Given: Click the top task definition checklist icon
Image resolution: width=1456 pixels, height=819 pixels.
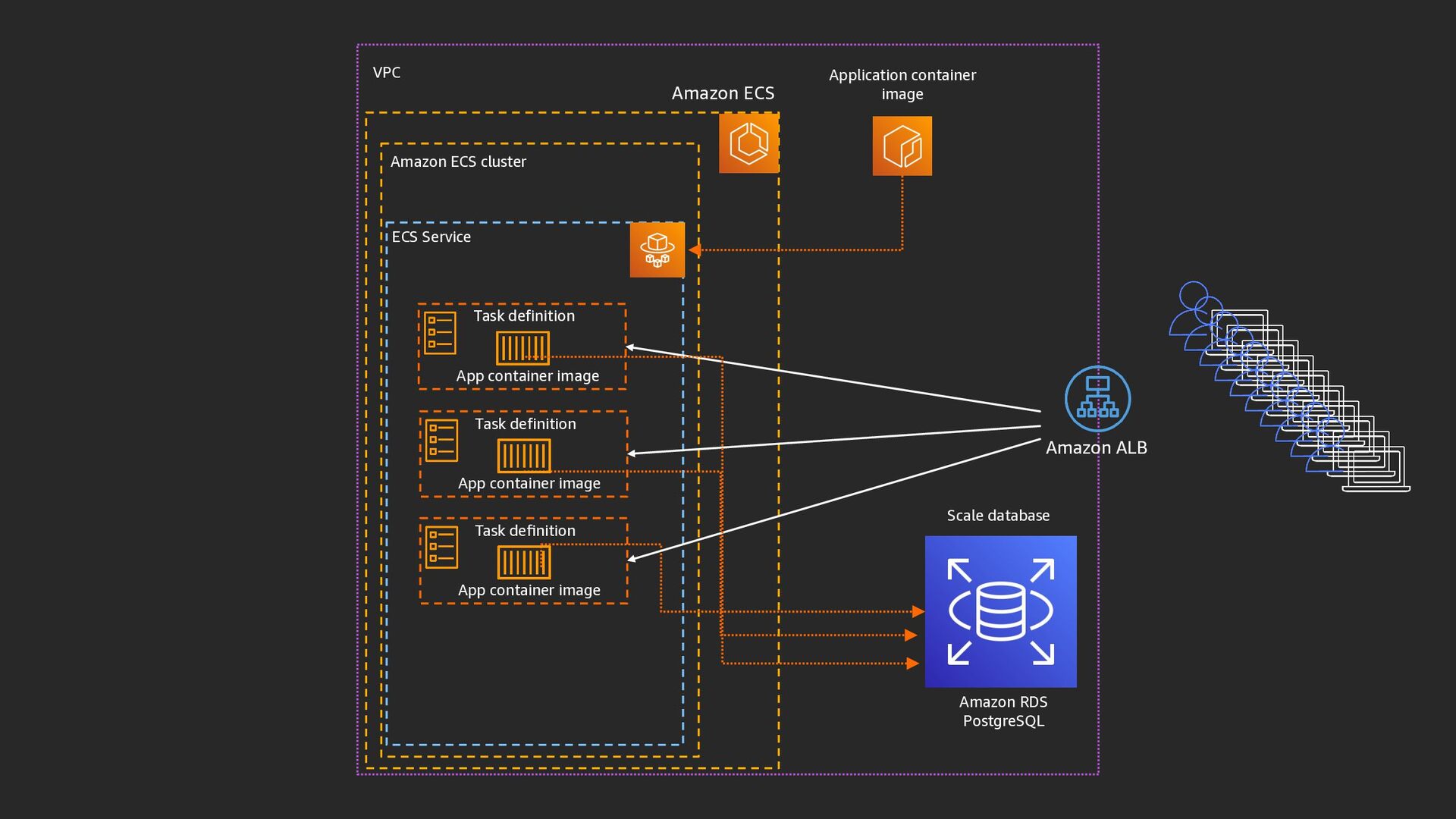Looking at the screenshot, I should pos(440,333).
